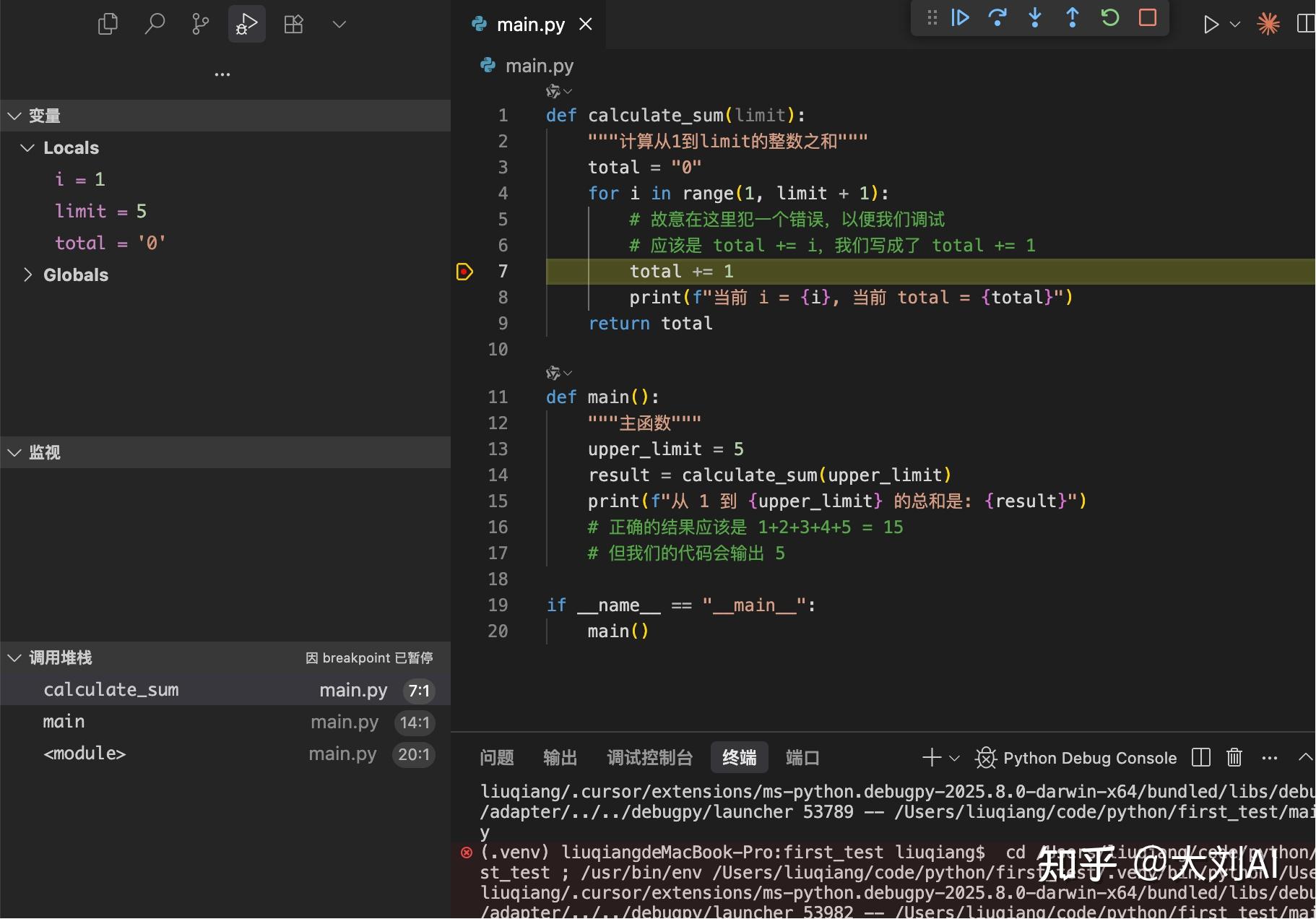
Task: Open Cursor AI with the sparkle icon
Action: coord(1268,24)
